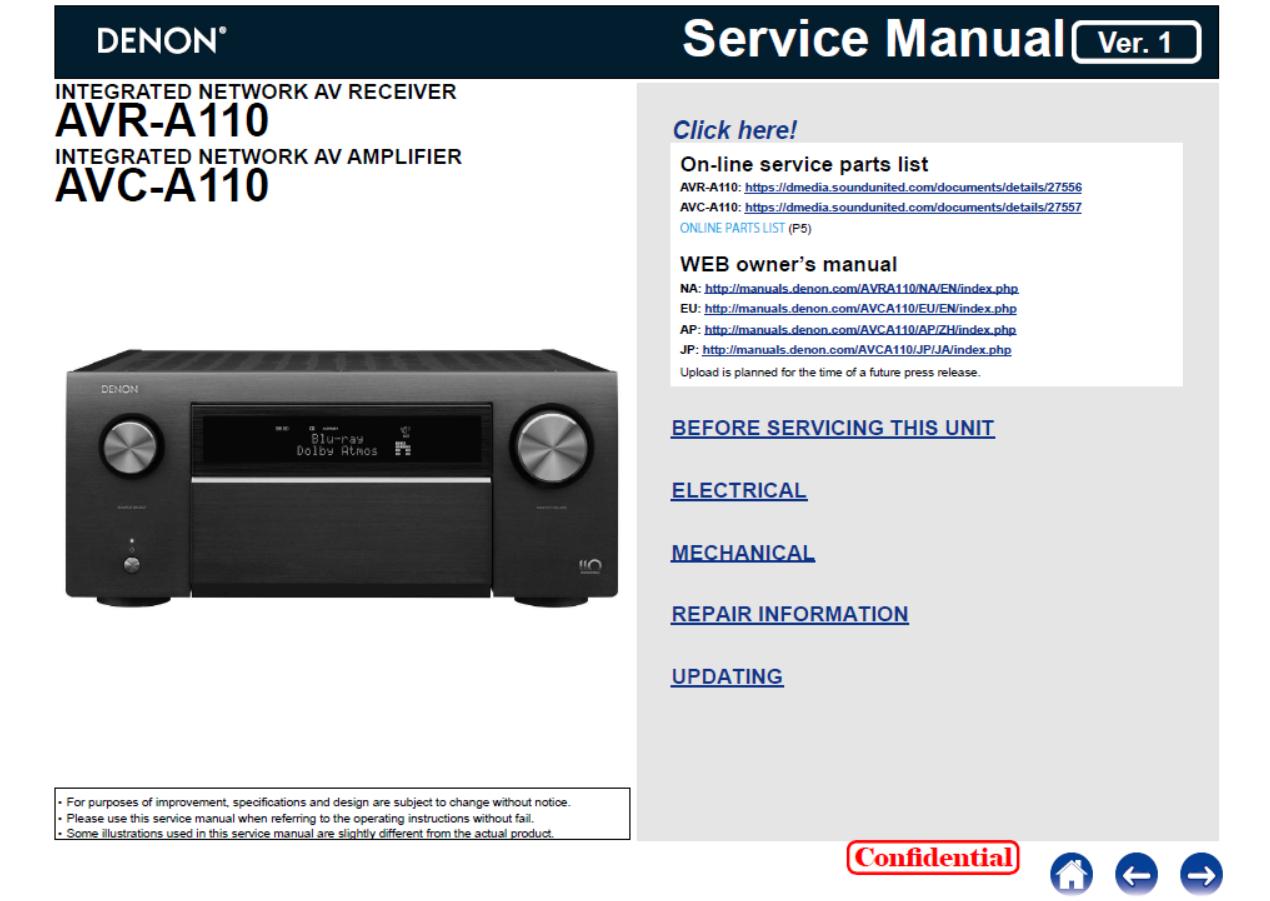Select 'INTEGRATED NETWORK AV AMPLIFIER' text
1270x901 pixels.
tap(258, 156)
